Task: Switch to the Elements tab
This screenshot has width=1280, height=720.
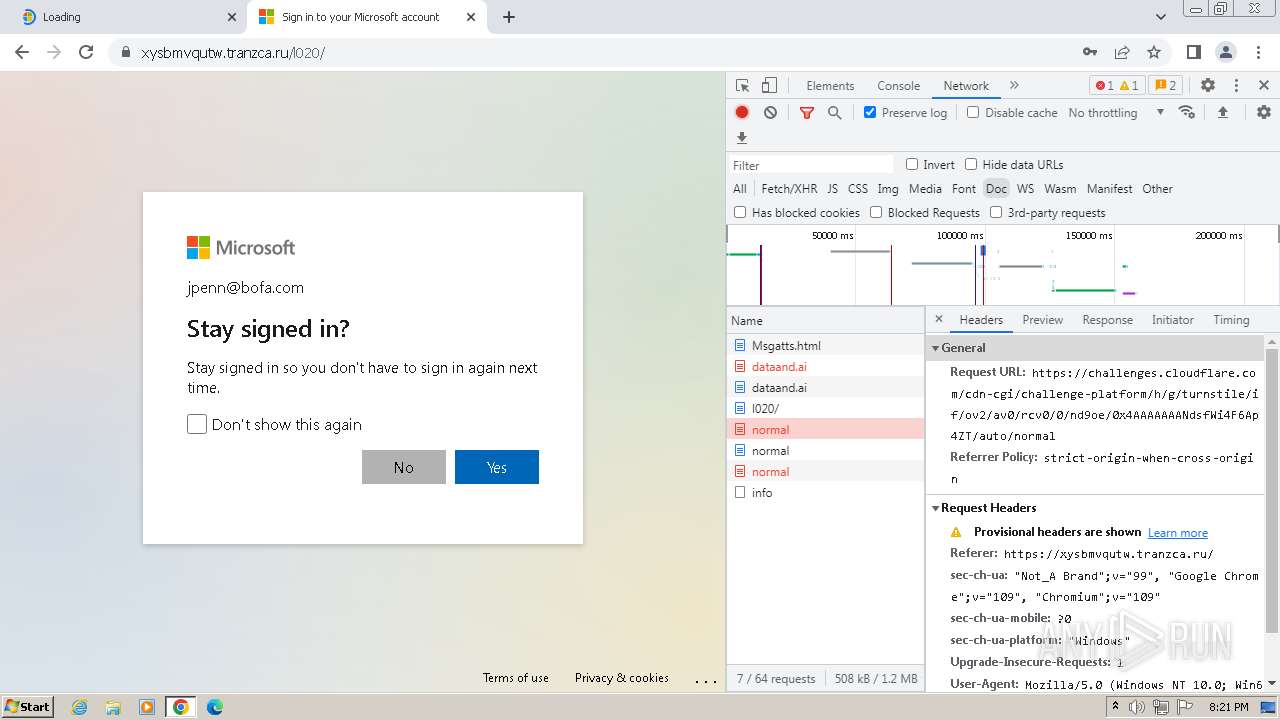Action: pos(830,86)
